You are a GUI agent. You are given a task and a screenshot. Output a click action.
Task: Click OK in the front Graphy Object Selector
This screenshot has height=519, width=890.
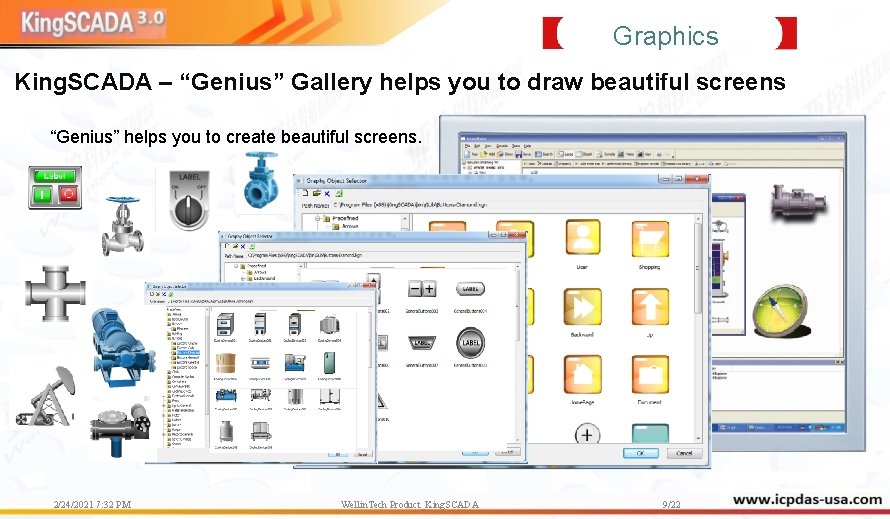coord(338,454)
